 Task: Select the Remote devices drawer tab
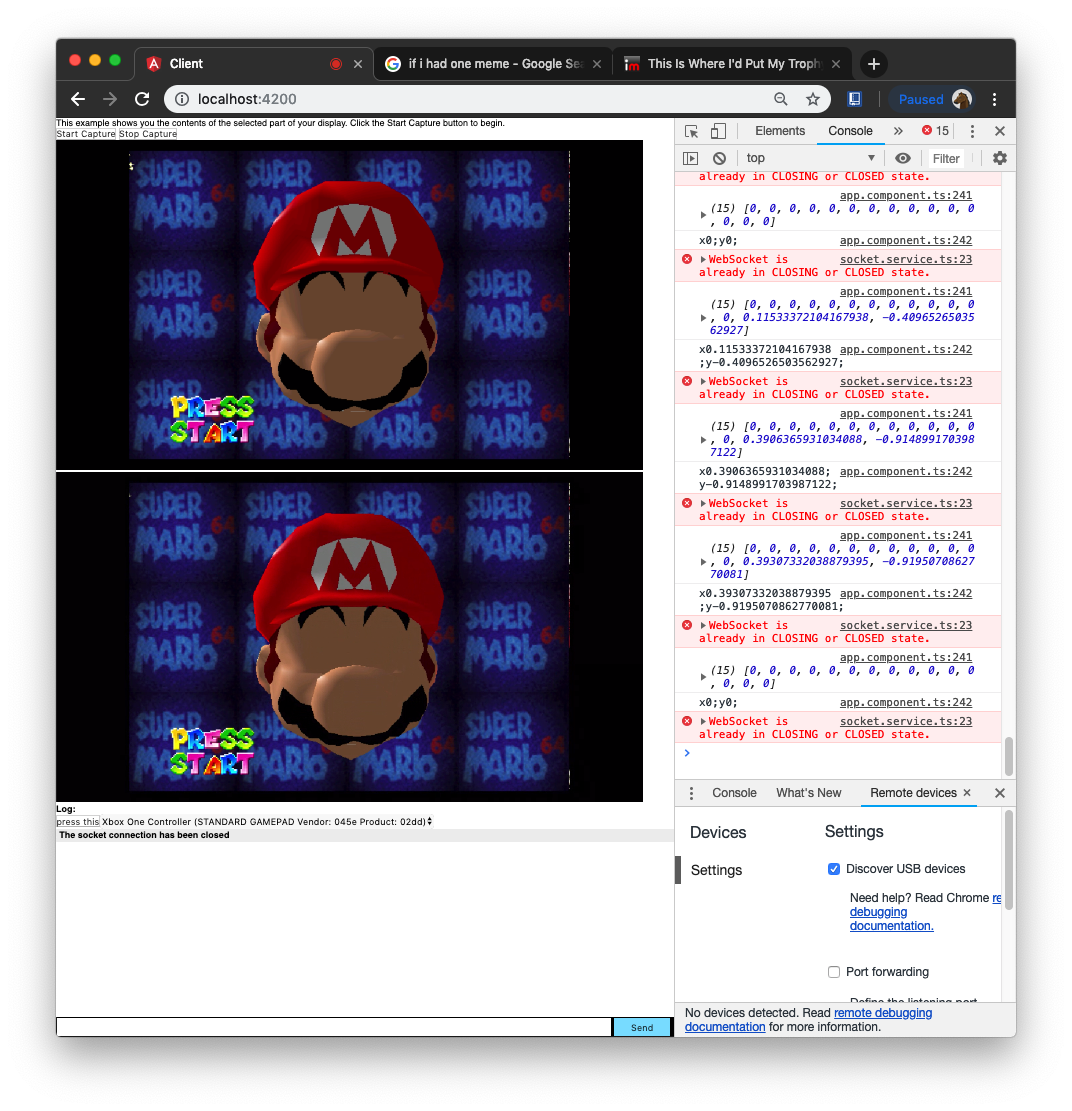pyautogui.click(x=913, y=794)
